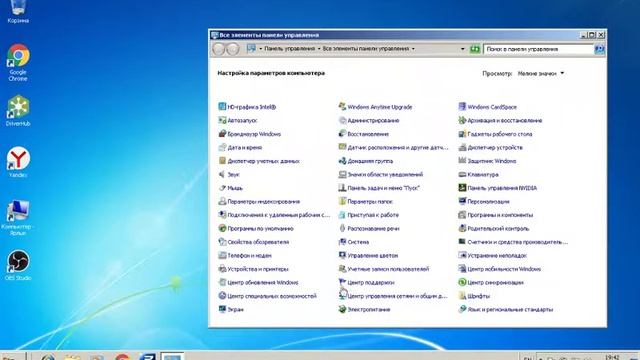
Task: Open Учетные записи пользователей link
Action: click(x=388, y=269)
